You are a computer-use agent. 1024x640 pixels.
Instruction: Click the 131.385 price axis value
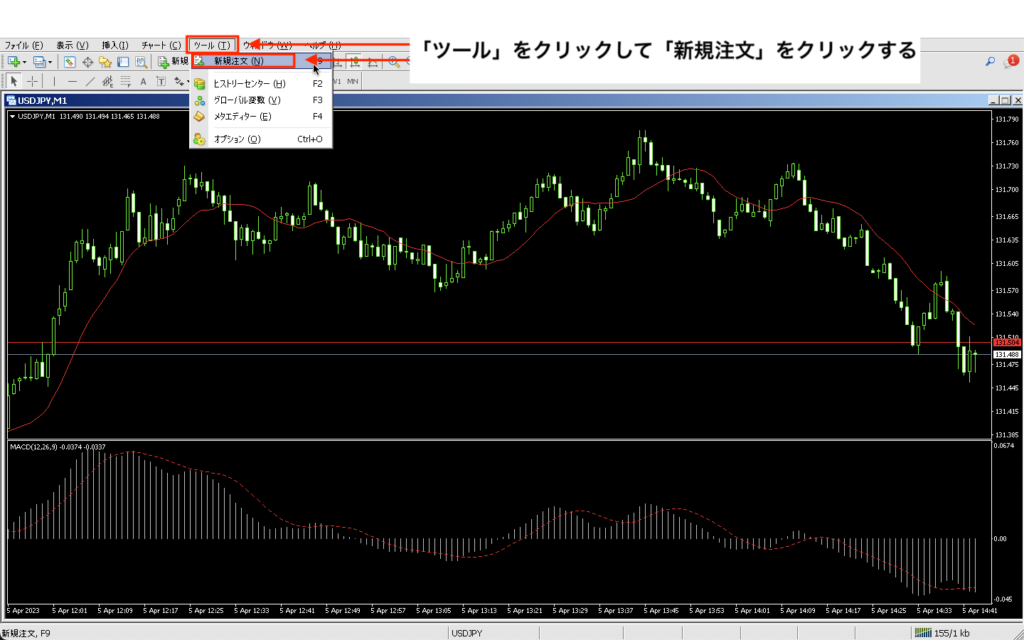1006,434
